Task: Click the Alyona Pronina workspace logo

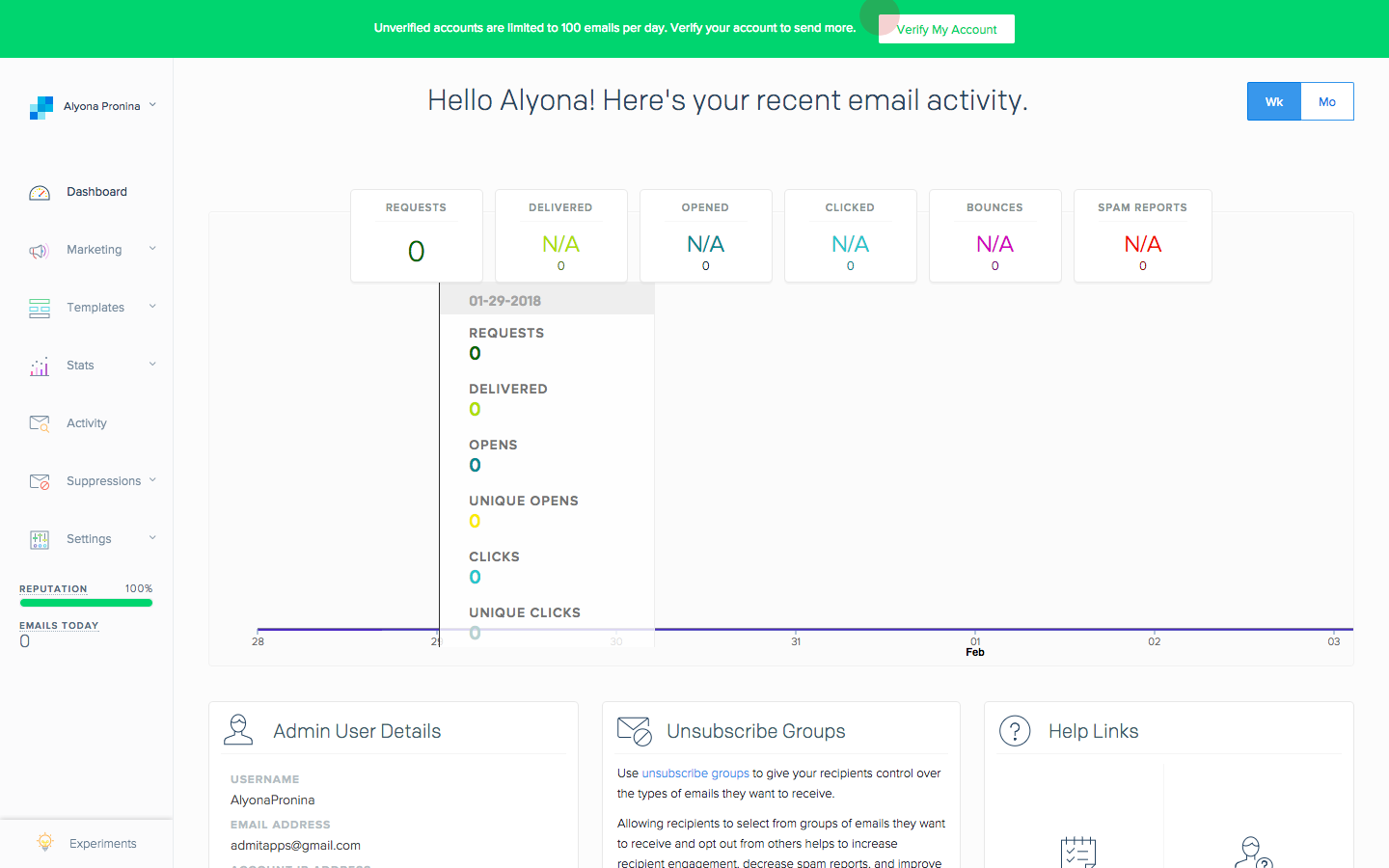Action: (x=41, y=106)
